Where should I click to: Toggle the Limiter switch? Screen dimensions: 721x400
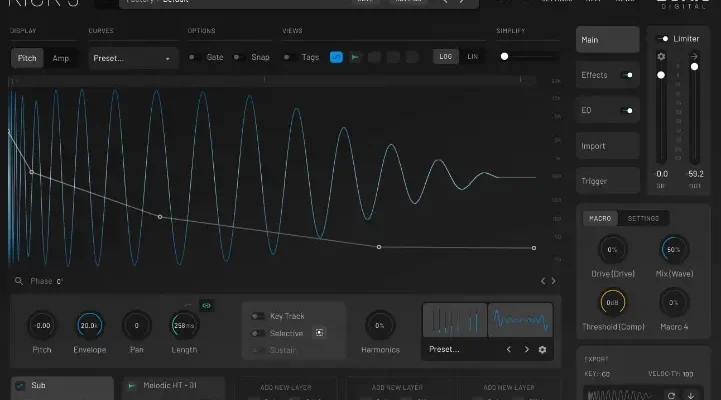[662, 38]
